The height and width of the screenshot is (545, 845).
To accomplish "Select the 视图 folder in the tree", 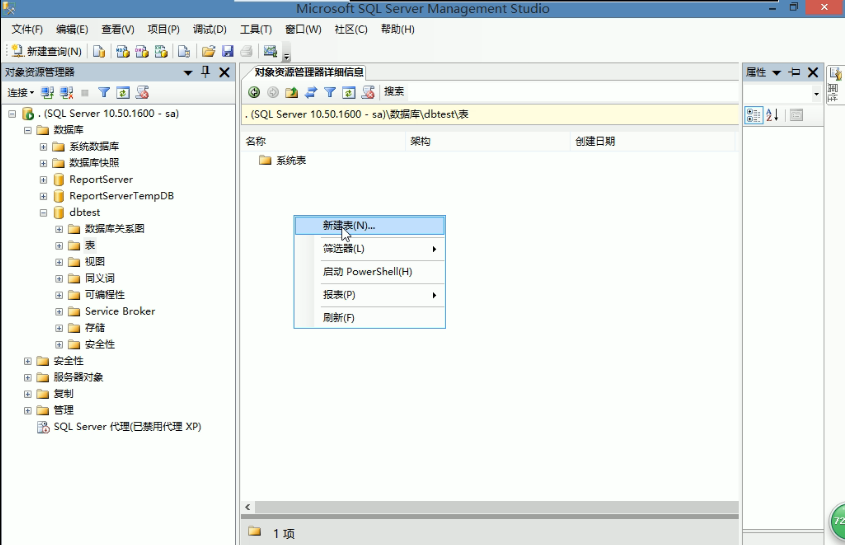I will click(95, 261).
